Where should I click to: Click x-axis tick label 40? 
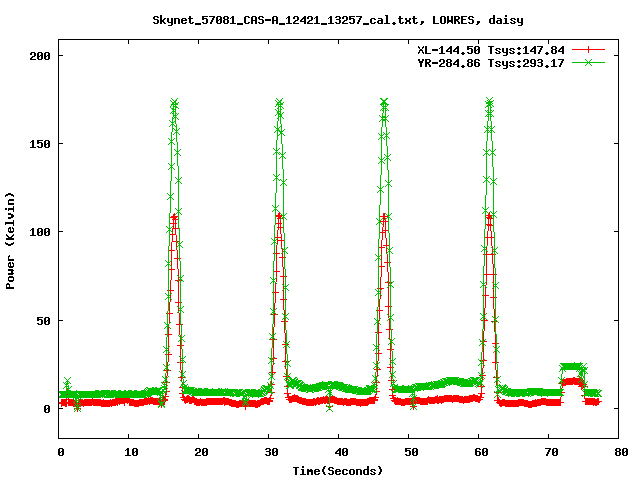click(341, 452)
